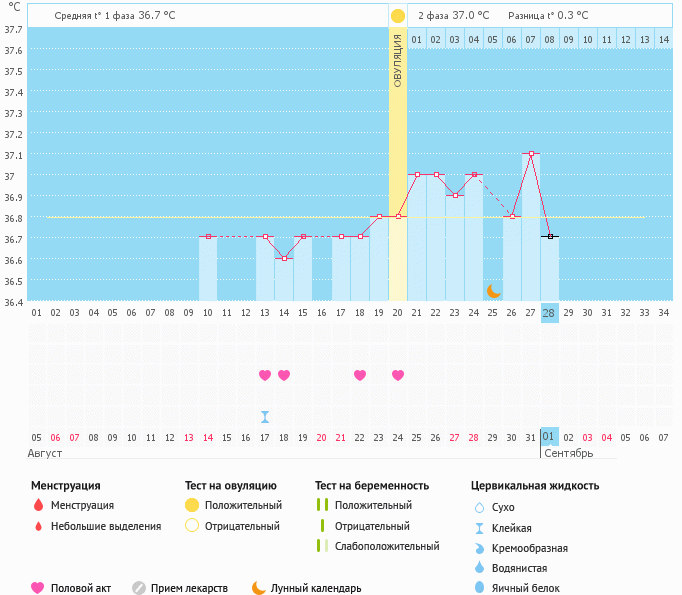Image resolution: width=682 pixels, height=595 pixels.
Task: Click the yellow ovulation circle in header
Action: coord(398,16)
